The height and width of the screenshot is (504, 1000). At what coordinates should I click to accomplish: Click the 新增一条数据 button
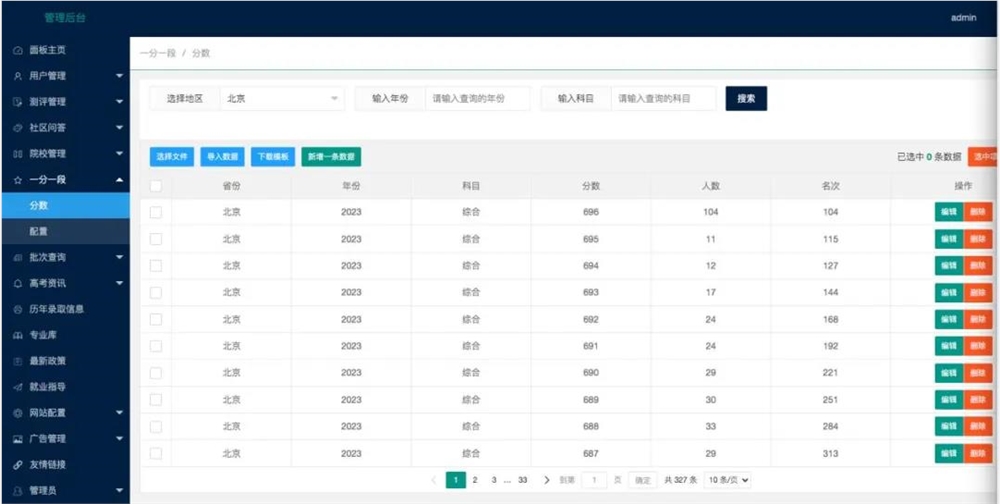(x=332, y=157)
